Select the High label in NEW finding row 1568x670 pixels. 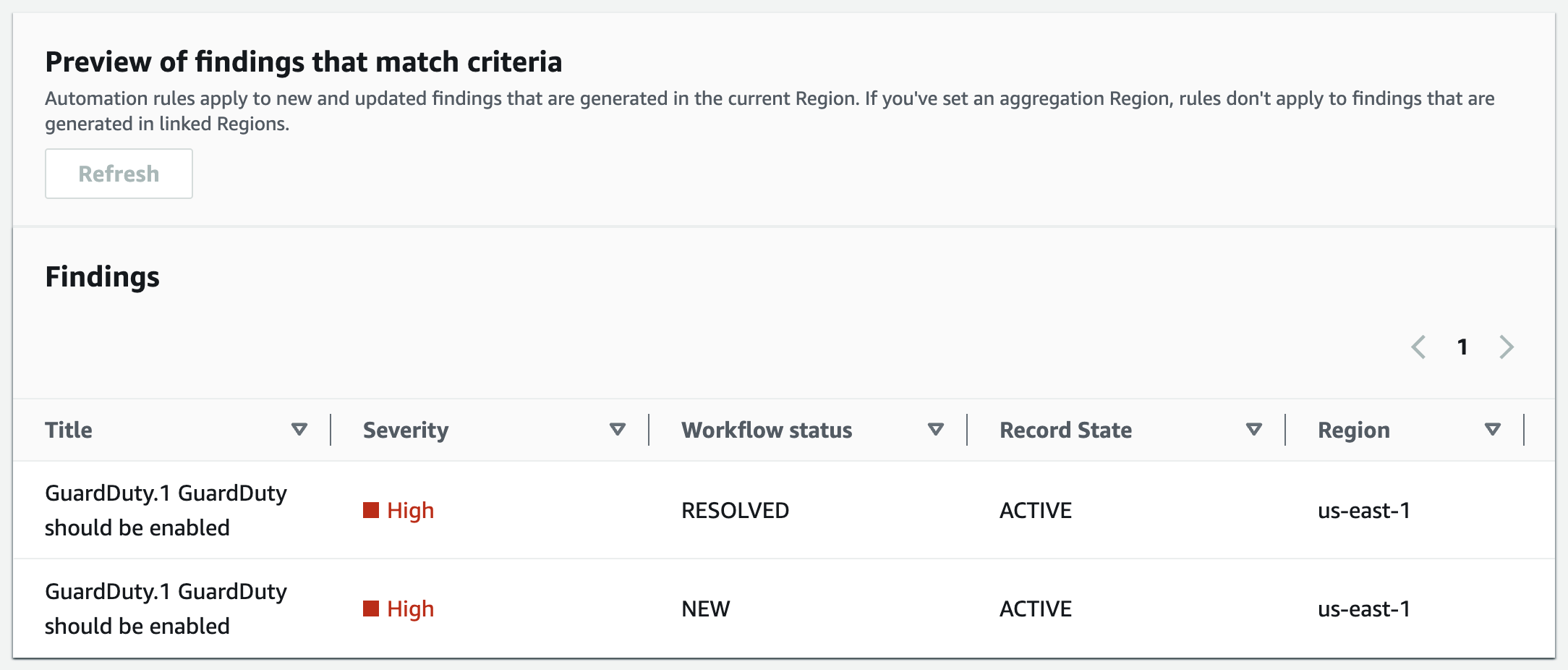coord(410,609)
